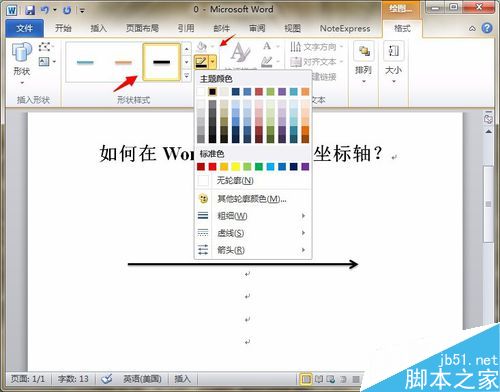Viewport: 500px width, 392px height.
Task: Open the Insert (插入) ribbon tab
Action: (x=98, y=28)
